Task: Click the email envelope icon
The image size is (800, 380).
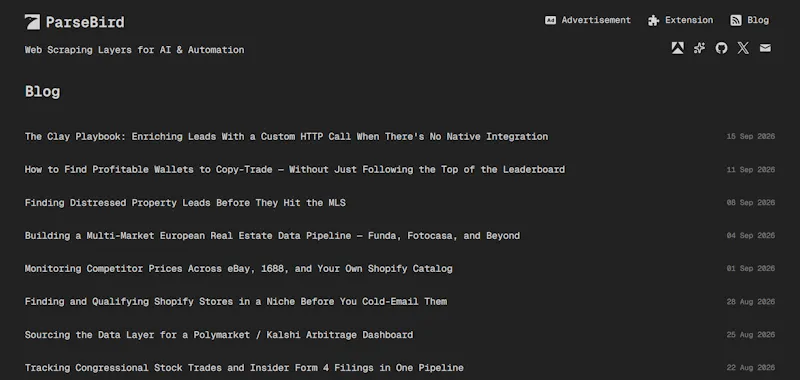Action: click(x=765, y=48)
